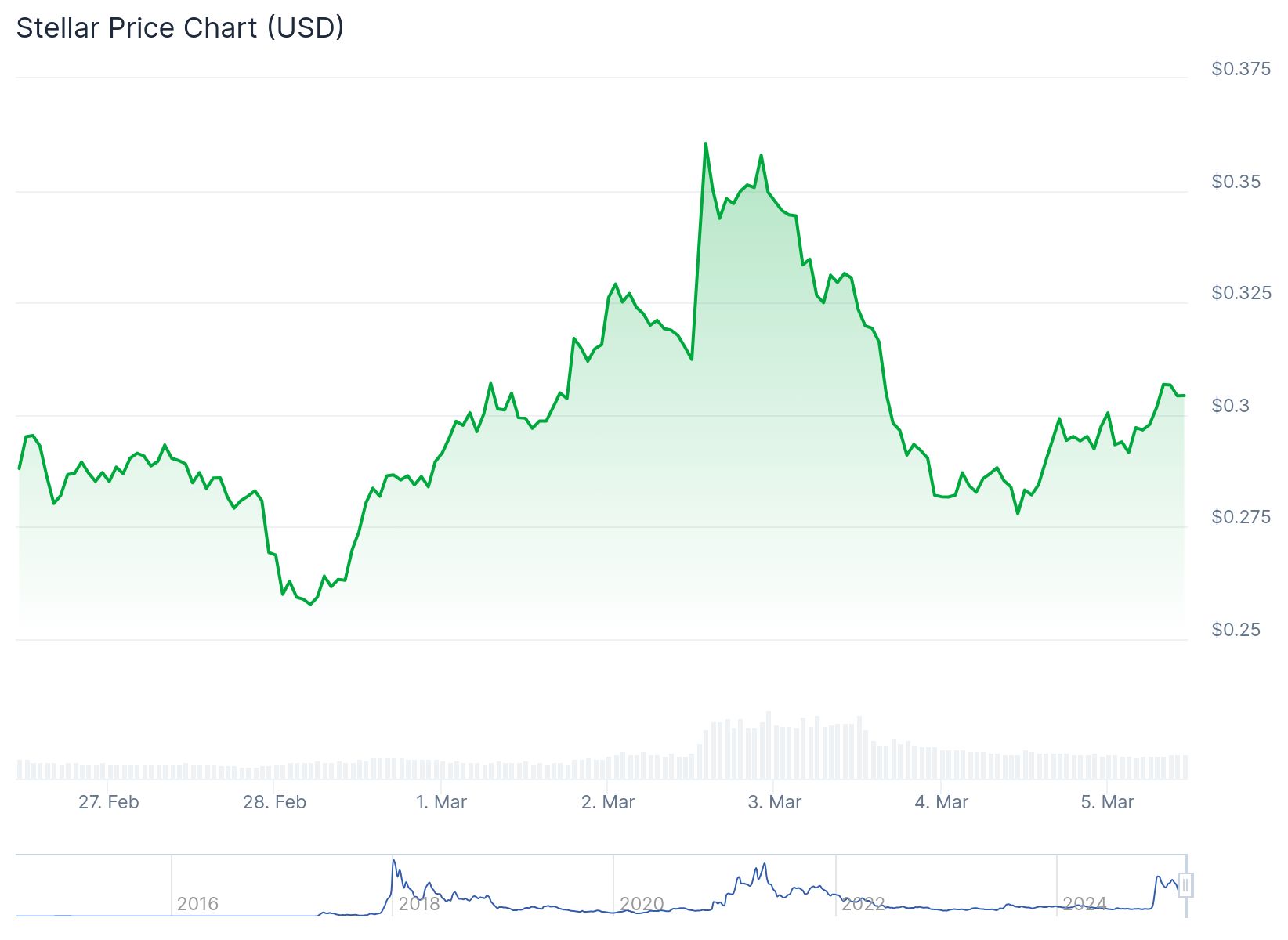Click the 2. Mar date label
1288x940 pixels.
coord(608,802)
